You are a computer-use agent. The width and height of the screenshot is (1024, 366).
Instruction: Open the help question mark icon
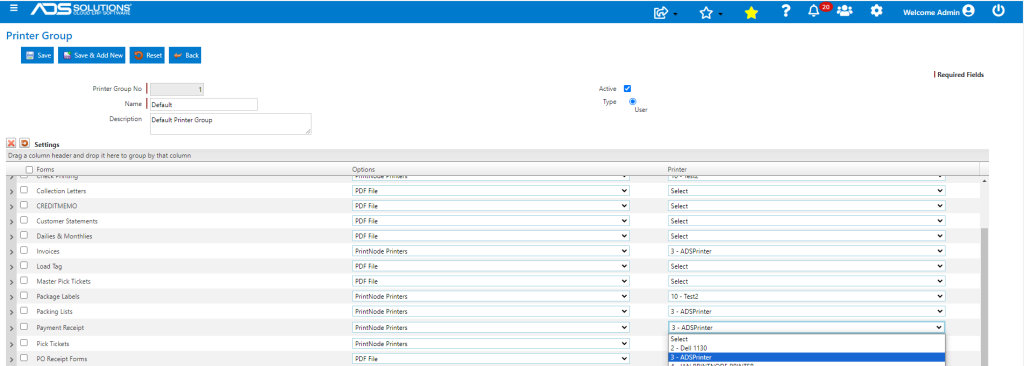point(786,12)
